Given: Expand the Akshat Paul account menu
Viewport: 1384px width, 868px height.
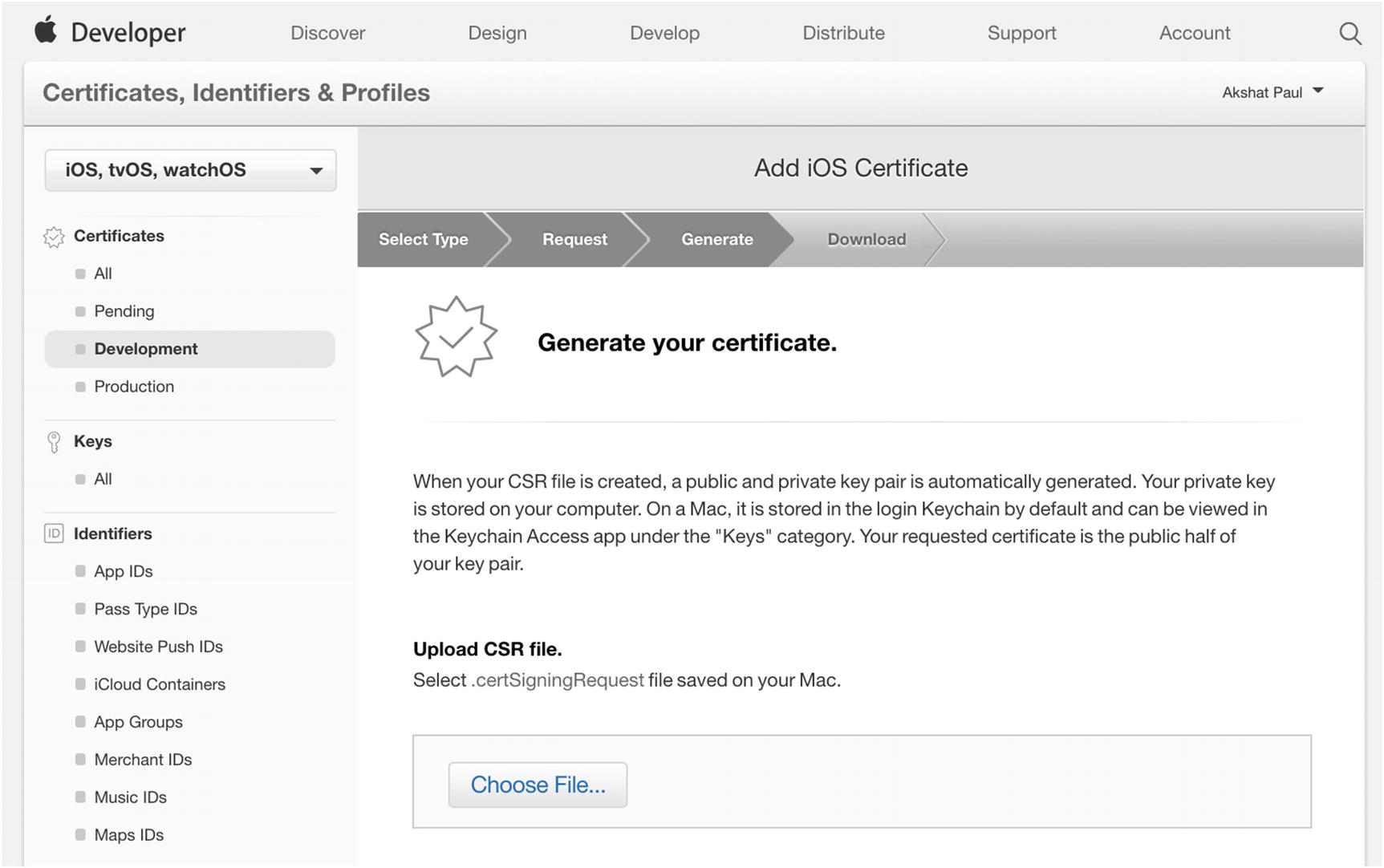Looking at the screenshot, I should [x=1272, y=92].
